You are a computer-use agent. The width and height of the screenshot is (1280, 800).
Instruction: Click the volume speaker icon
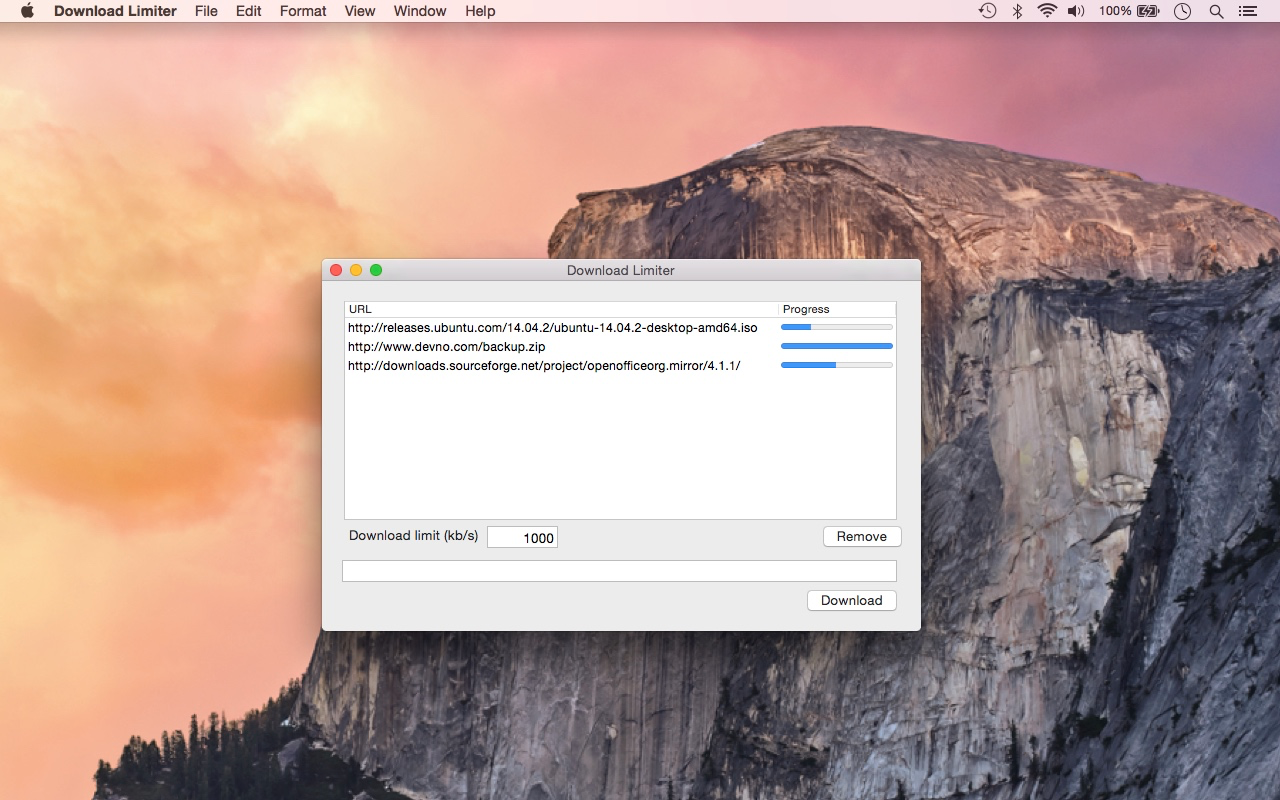tap(1076, 11)
